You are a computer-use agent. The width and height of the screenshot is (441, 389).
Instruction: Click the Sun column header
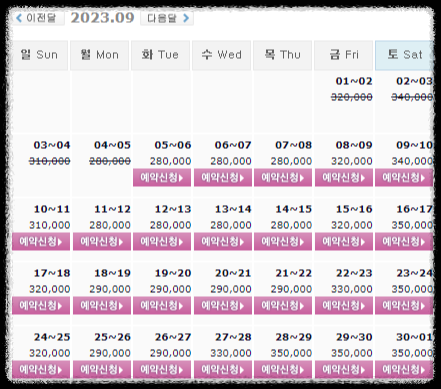[40, 55]
